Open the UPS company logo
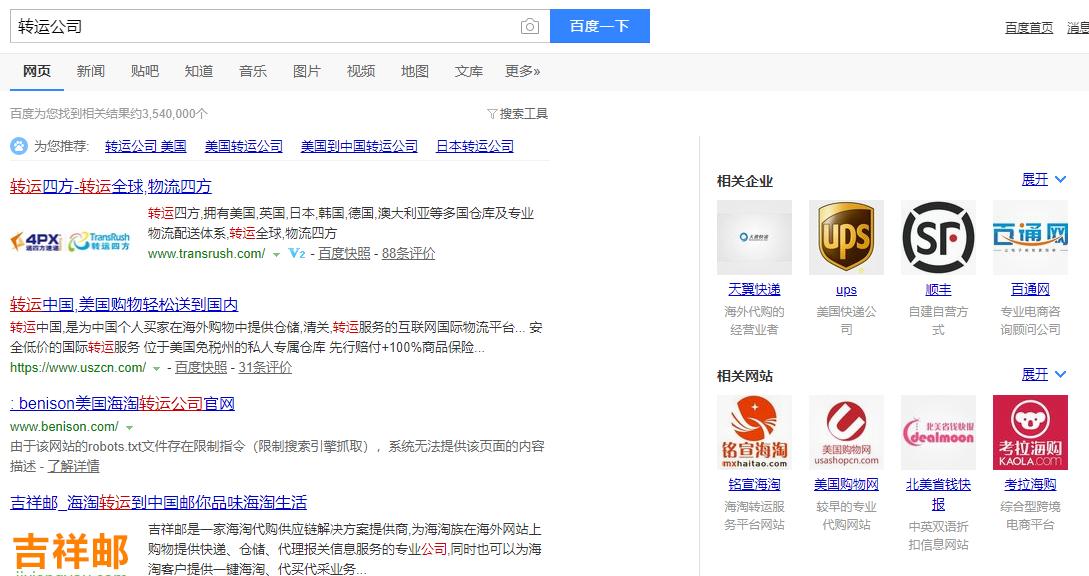1089x576 pixels. (845, 236)
